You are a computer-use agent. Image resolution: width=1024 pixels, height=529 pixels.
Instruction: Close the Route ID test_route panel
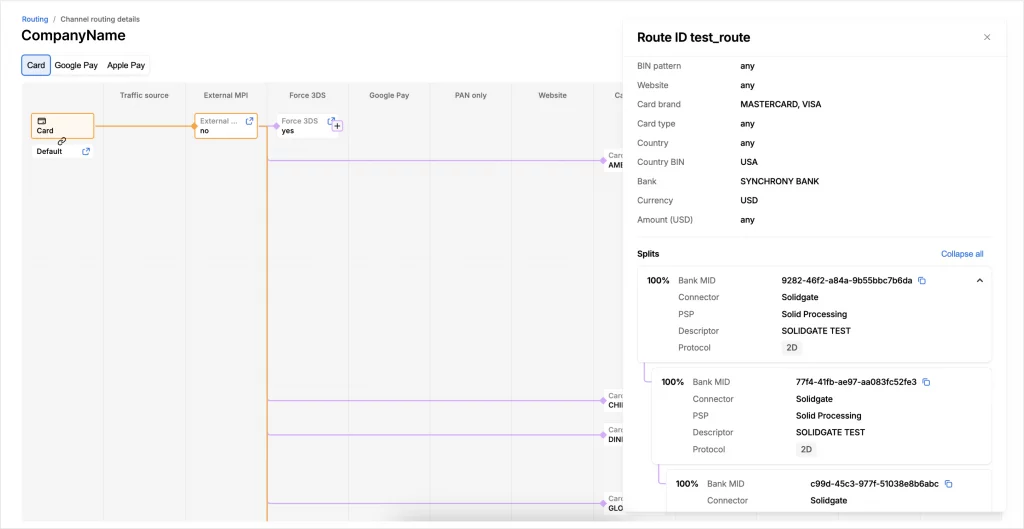987,37
